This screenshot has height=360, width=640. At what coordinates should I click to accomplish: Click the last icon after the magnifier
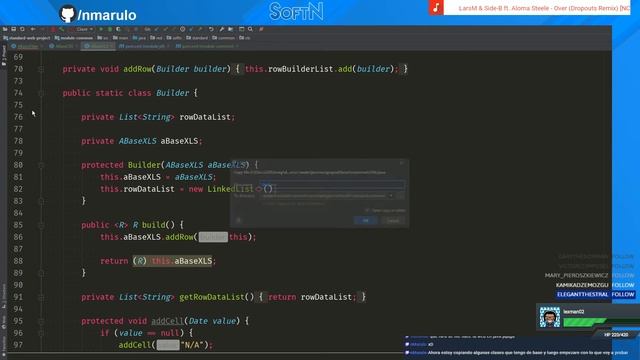pos(261,29)
